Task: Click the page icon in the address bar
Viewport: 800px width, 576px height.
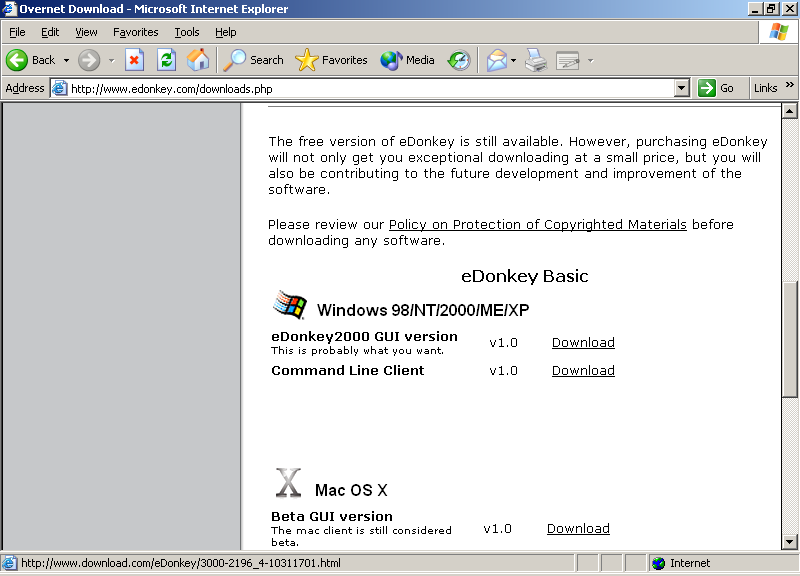Action: click(x=60, y=88)
